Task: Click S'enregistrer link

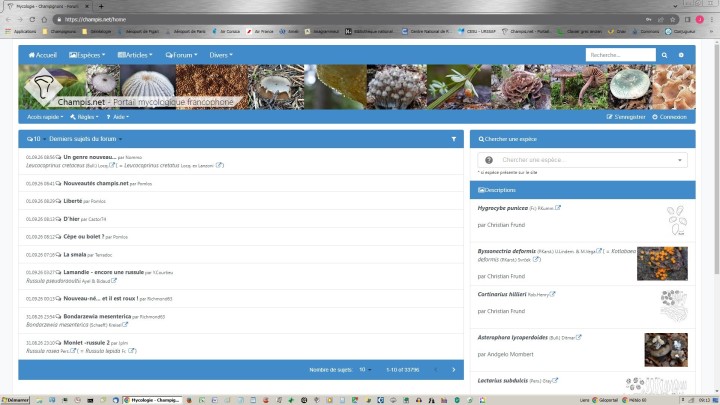Action: [626, 117]
